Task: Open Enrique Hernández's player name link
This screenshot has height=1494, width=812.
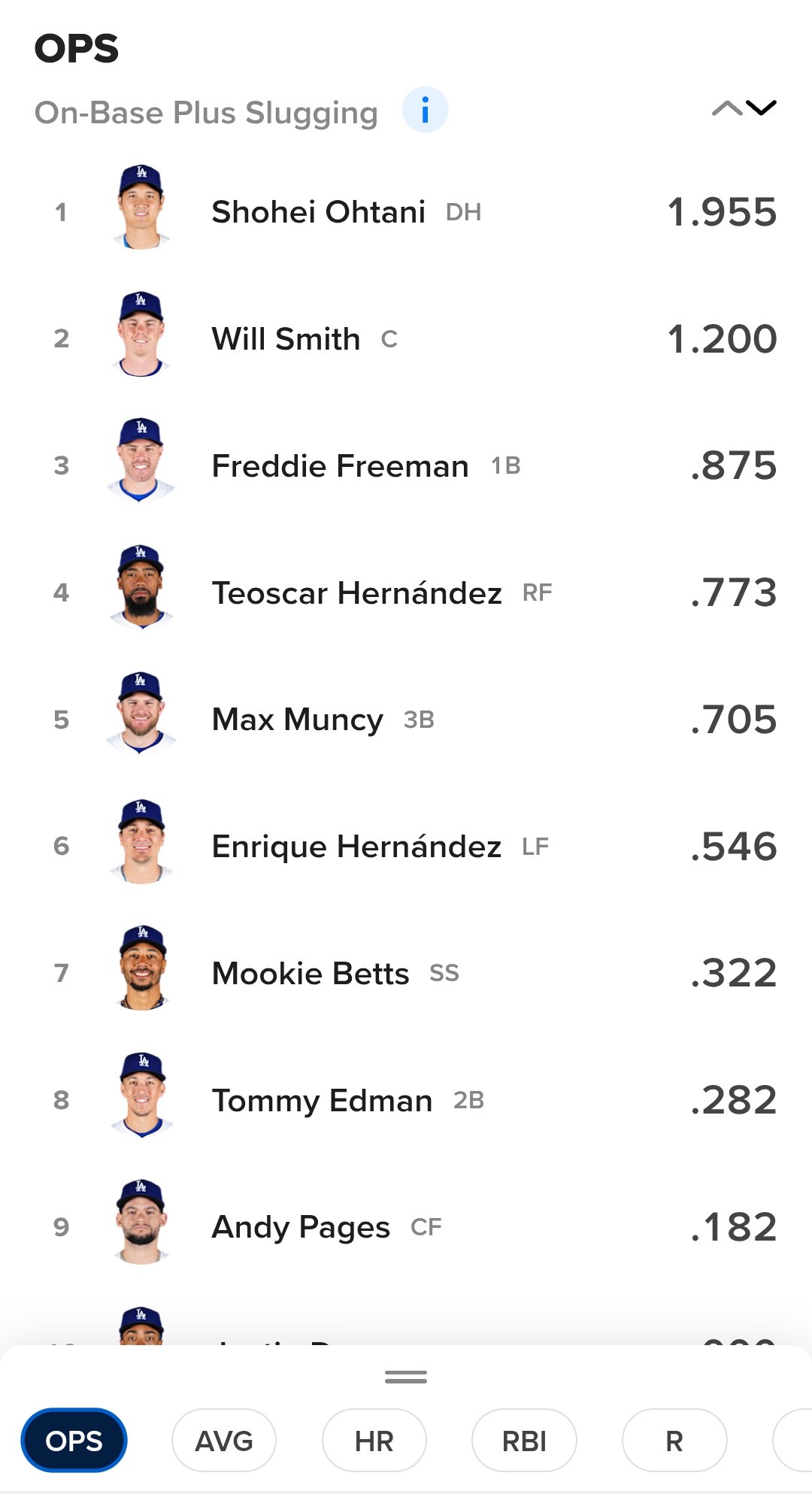Action: 356,847
